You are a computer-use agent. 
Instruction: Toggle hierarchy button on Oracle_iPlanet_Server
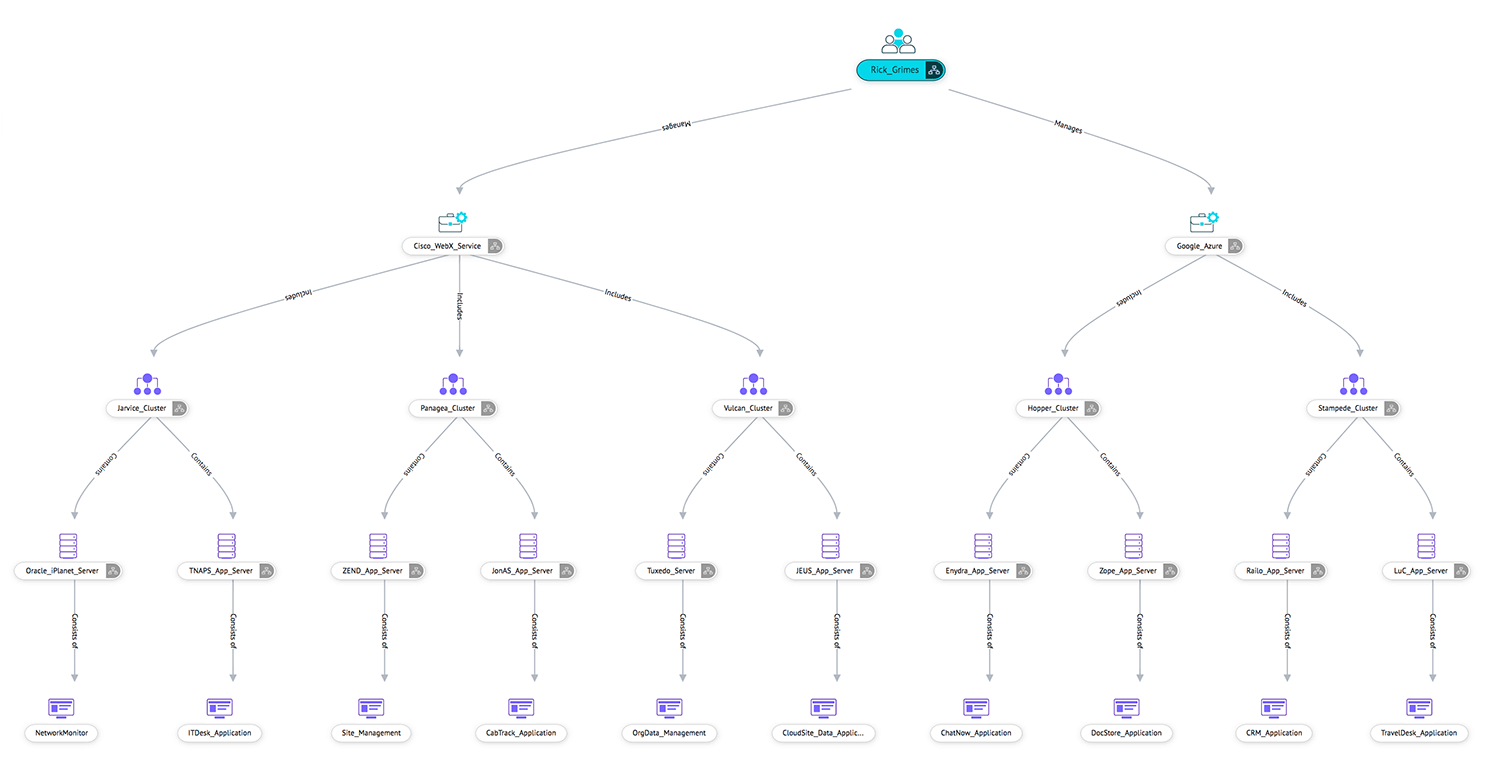click(x=113, y=571)
